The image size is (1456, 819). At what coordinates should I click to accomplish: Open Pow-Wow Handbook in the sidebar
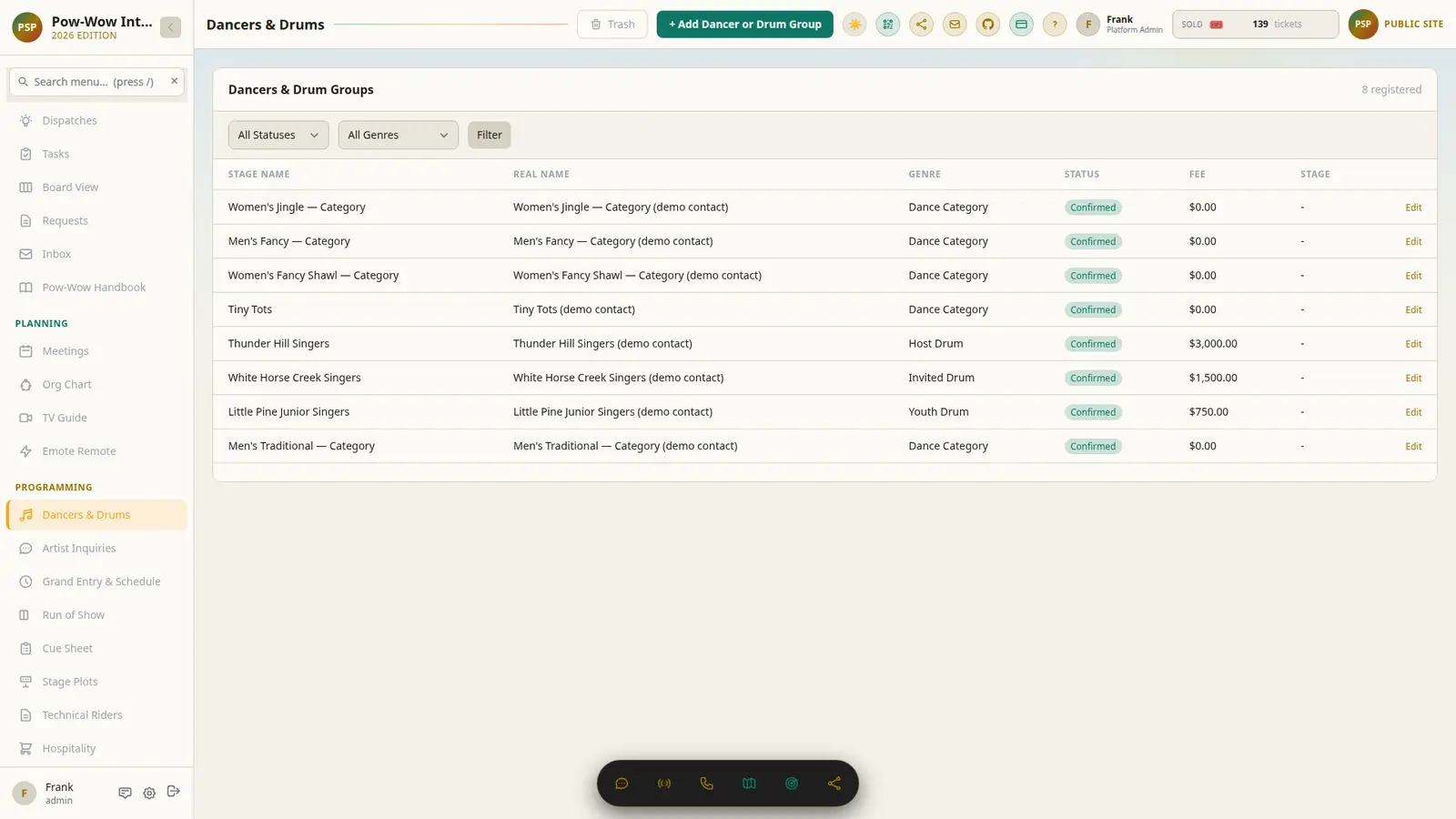click(x=96, y=288)
